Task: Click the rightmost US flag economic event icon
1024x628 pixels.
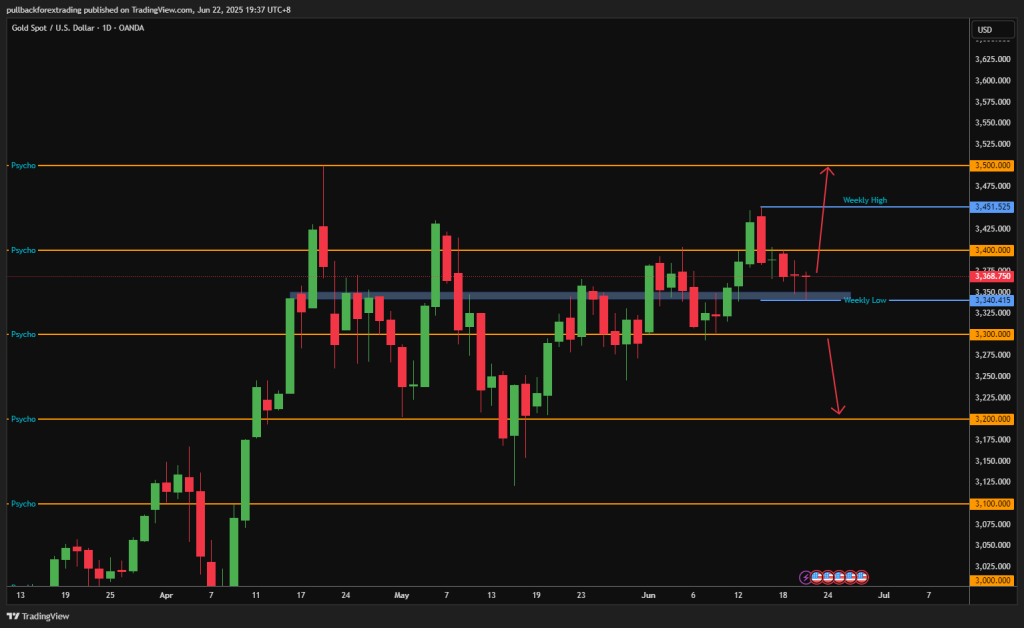Action: pos(861,577)
